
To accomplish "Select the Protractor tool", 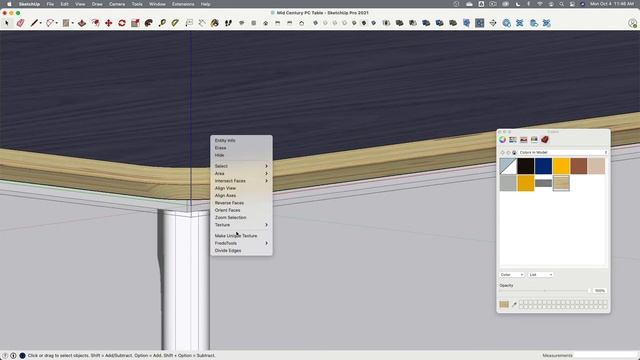I will [175, 23].
